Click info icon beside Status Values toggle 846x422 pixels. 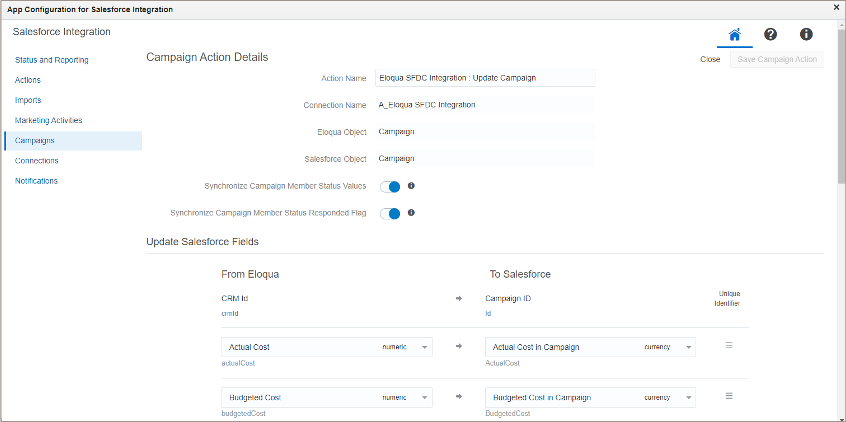tap(411, 186)
